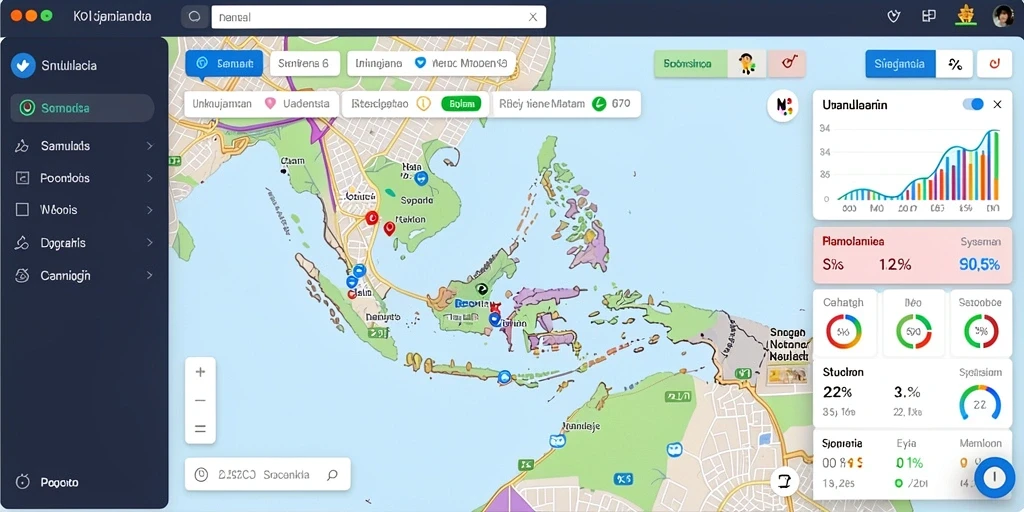Select the Somodsa sidebar item

point(82,108)
